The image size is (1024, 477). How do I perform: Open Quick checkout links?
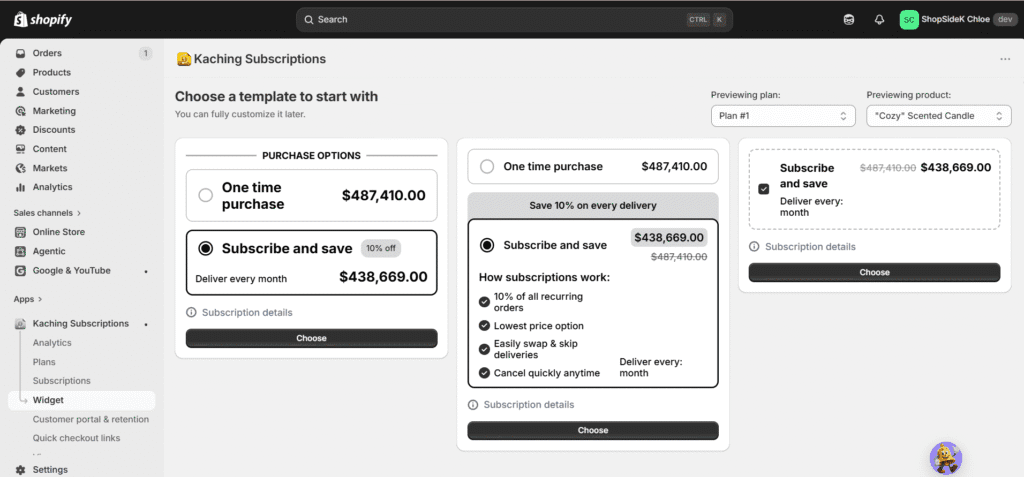click(x=76, y=438)
